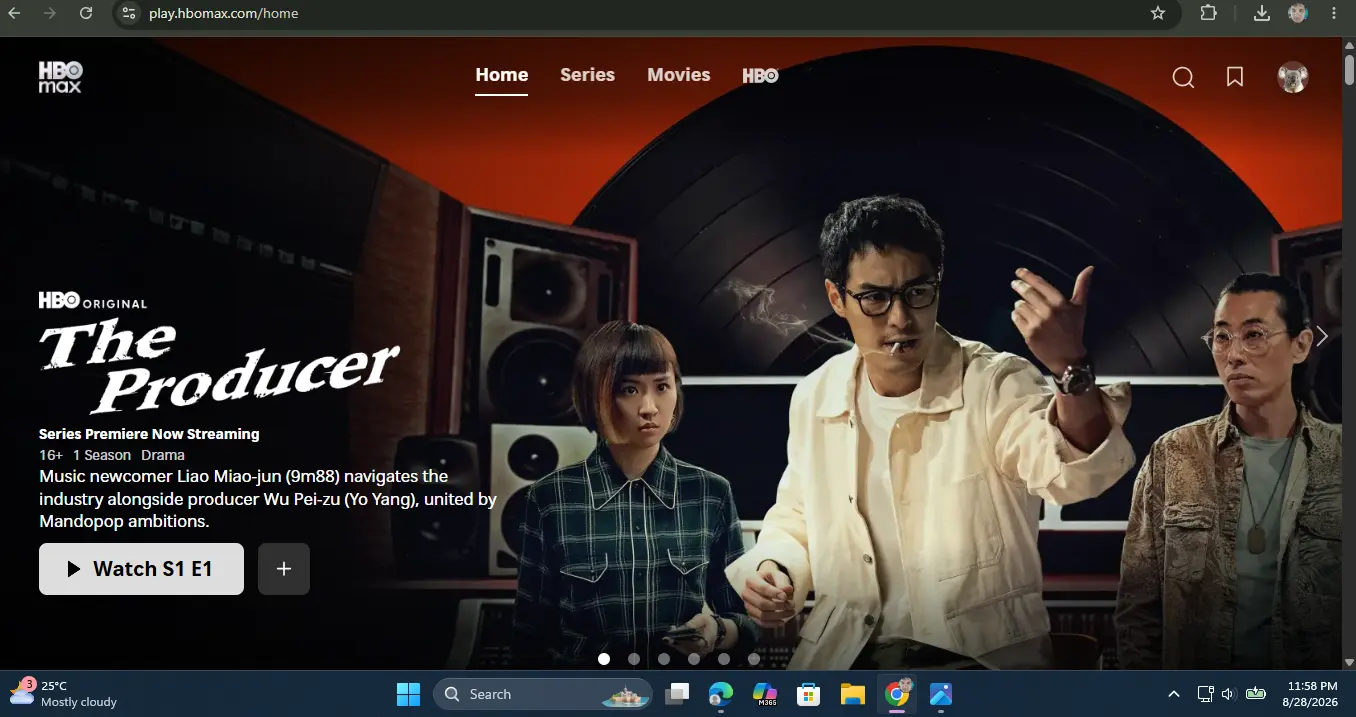Image resolution: width=1356 pixels, height=717 pixels.
Task: Open Windows Start menu
Action: point(408,694)
